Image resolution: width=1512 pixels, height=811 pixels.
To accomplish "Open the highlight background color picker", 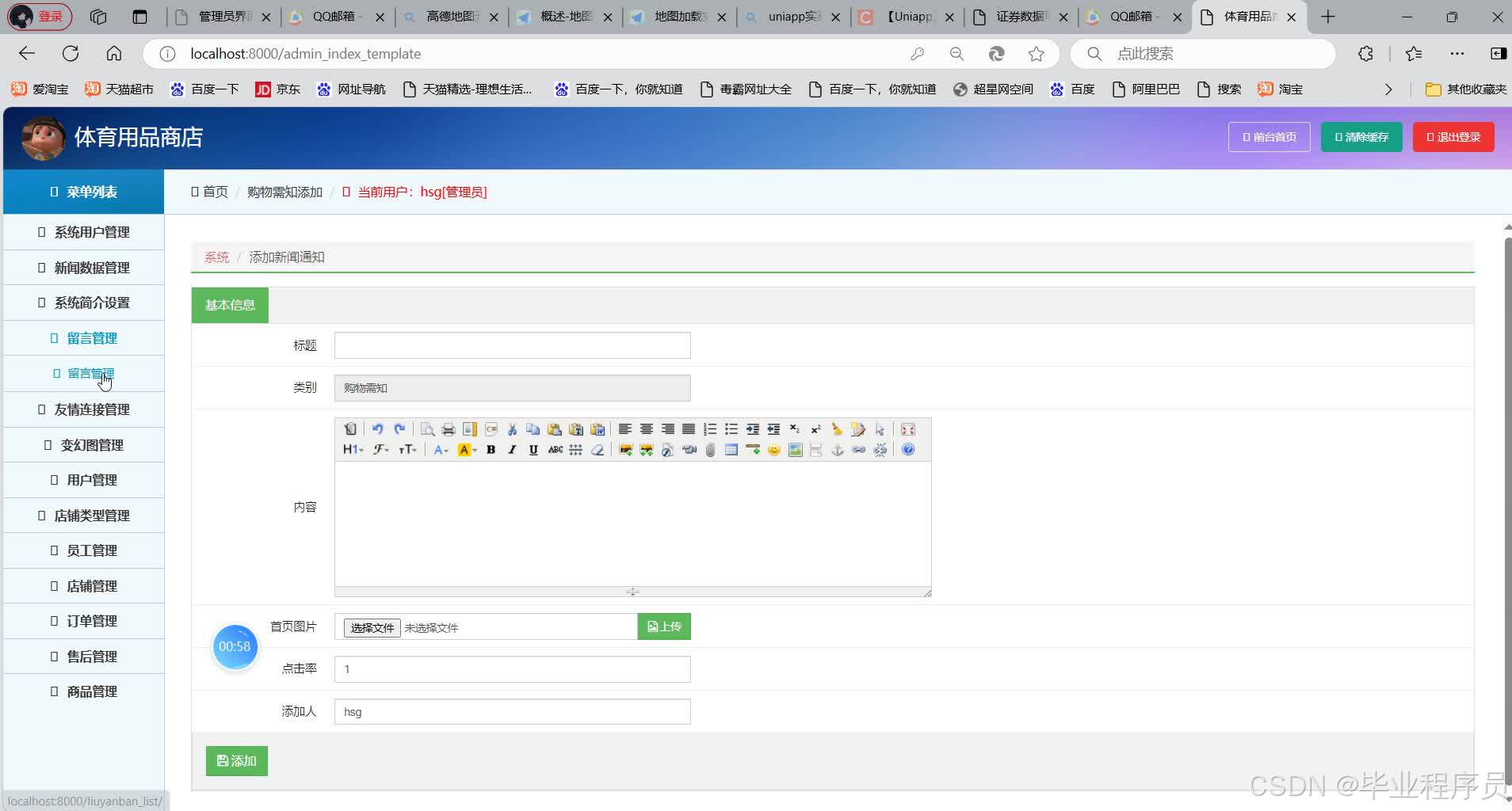I will tap(467, 450).
